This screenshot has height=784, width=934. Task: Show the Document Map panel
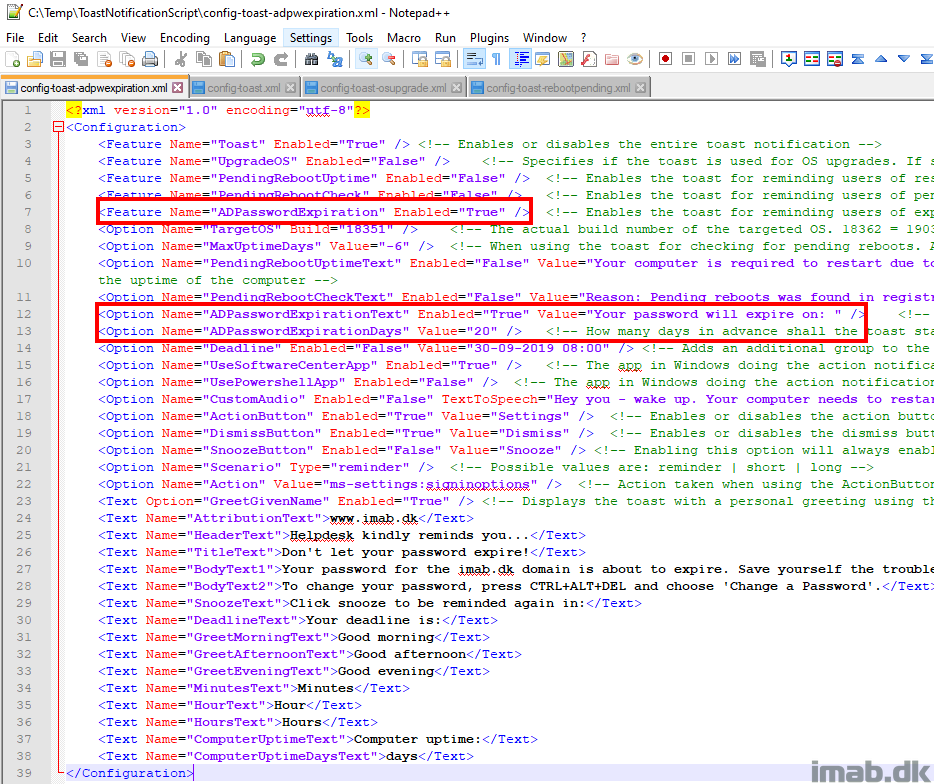(566, 59)
